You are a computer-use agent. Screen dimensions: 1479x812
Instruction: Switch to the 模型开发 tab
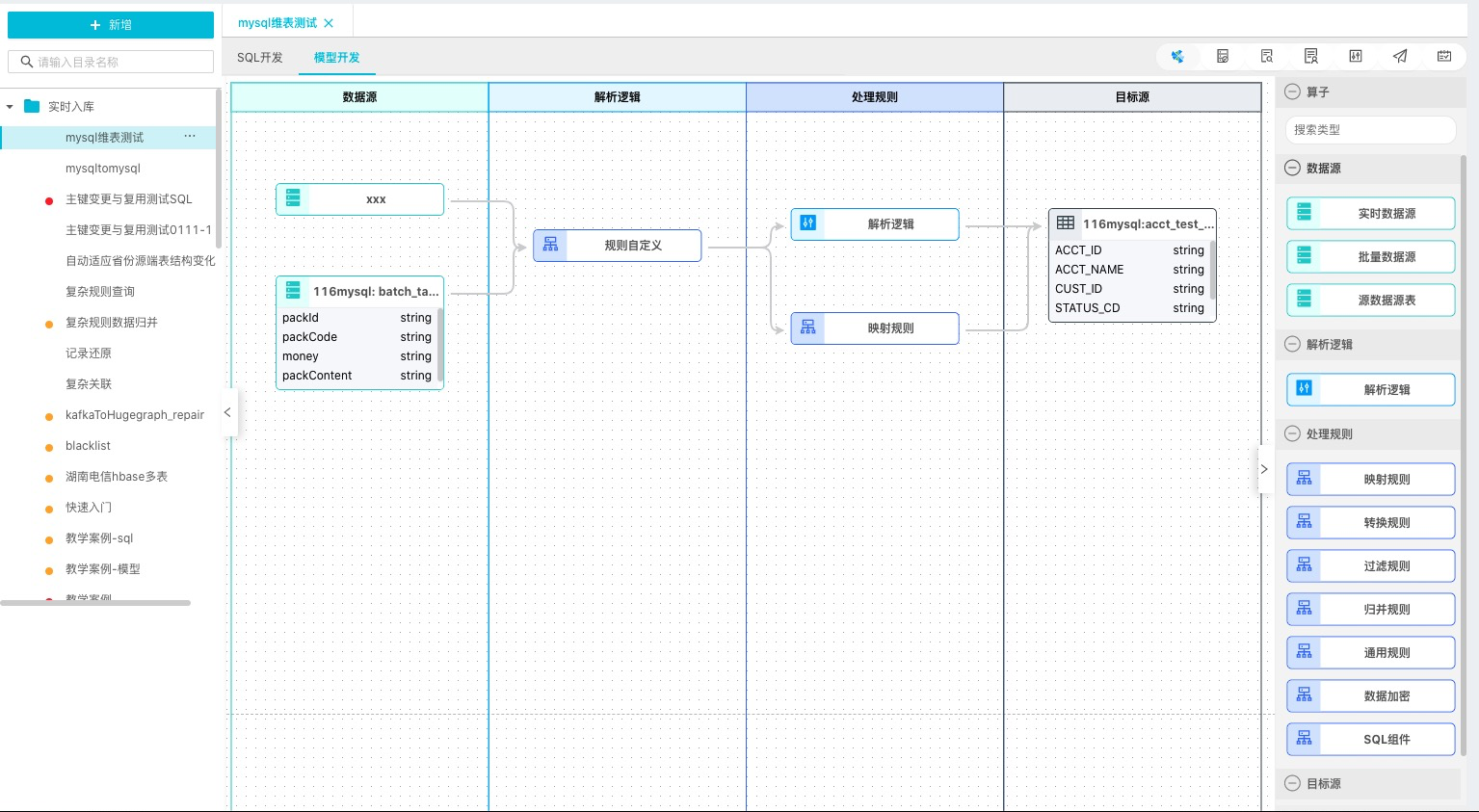[x=337, y=58]
